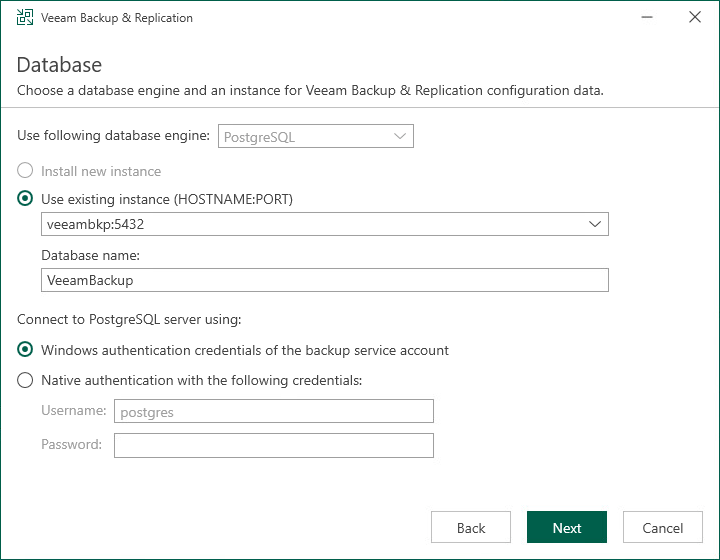Click the 'Connect to PostgreSQL server using' label
The image size is (720, 560).
pyautogui.click(x=130, y=320)
